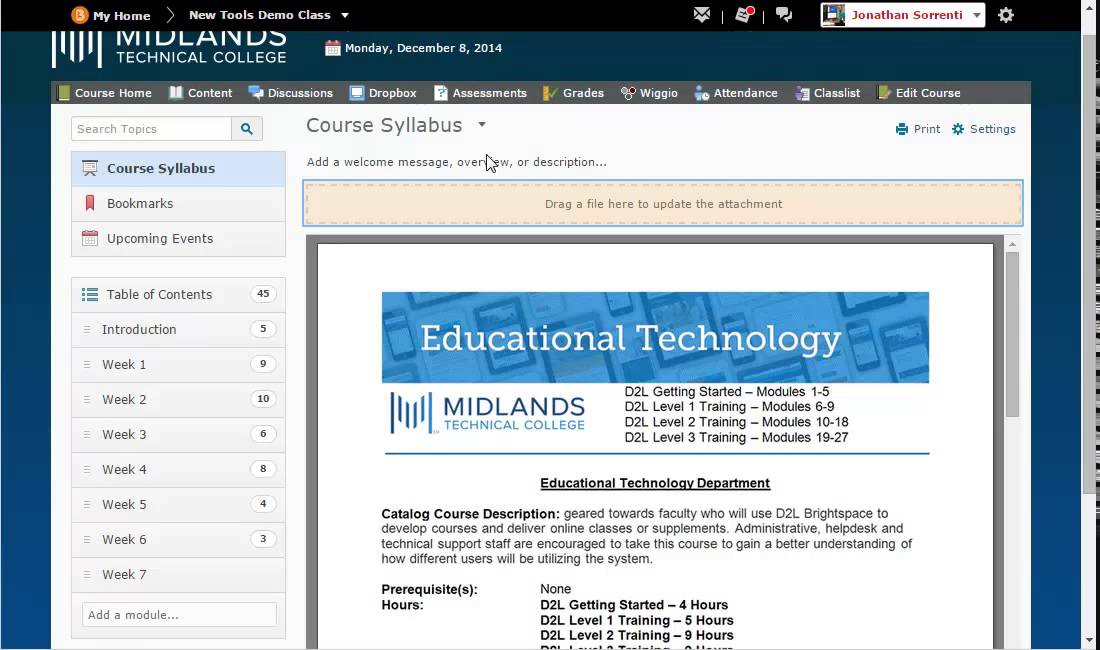Click the Bookmarks ribbon icon
1100x650 pixels.
point(90,203)
